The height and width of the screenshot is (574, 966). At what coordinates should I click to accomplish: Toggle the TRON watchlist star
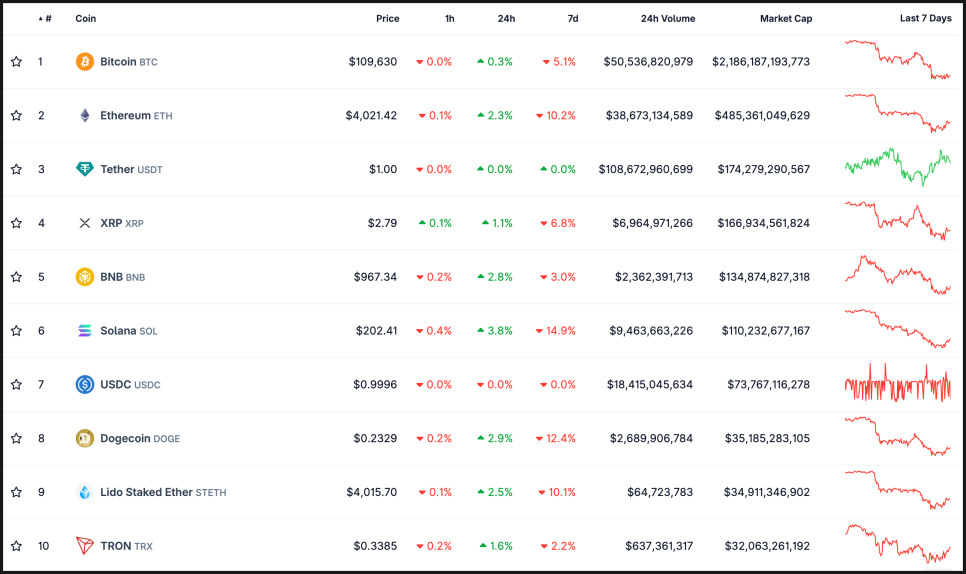[17, 546]
